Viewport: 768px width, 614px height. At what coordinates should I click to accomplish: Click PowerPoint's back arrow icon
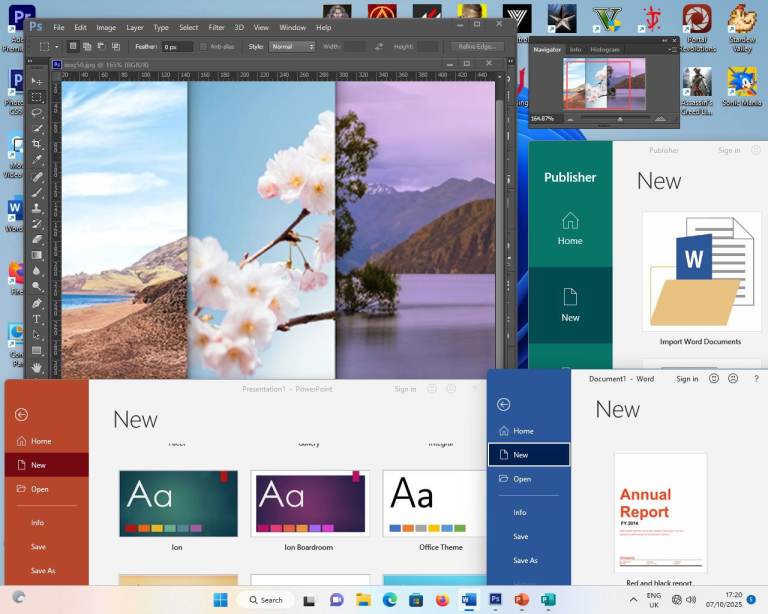click(x=21, y=414)
